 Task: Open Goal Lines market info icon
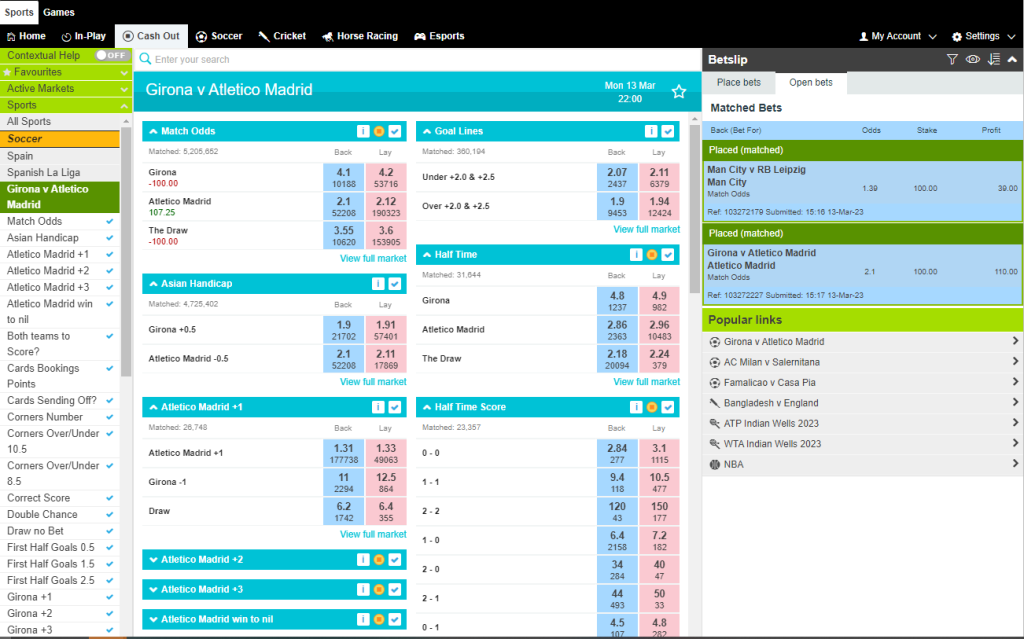coord(651,131)
